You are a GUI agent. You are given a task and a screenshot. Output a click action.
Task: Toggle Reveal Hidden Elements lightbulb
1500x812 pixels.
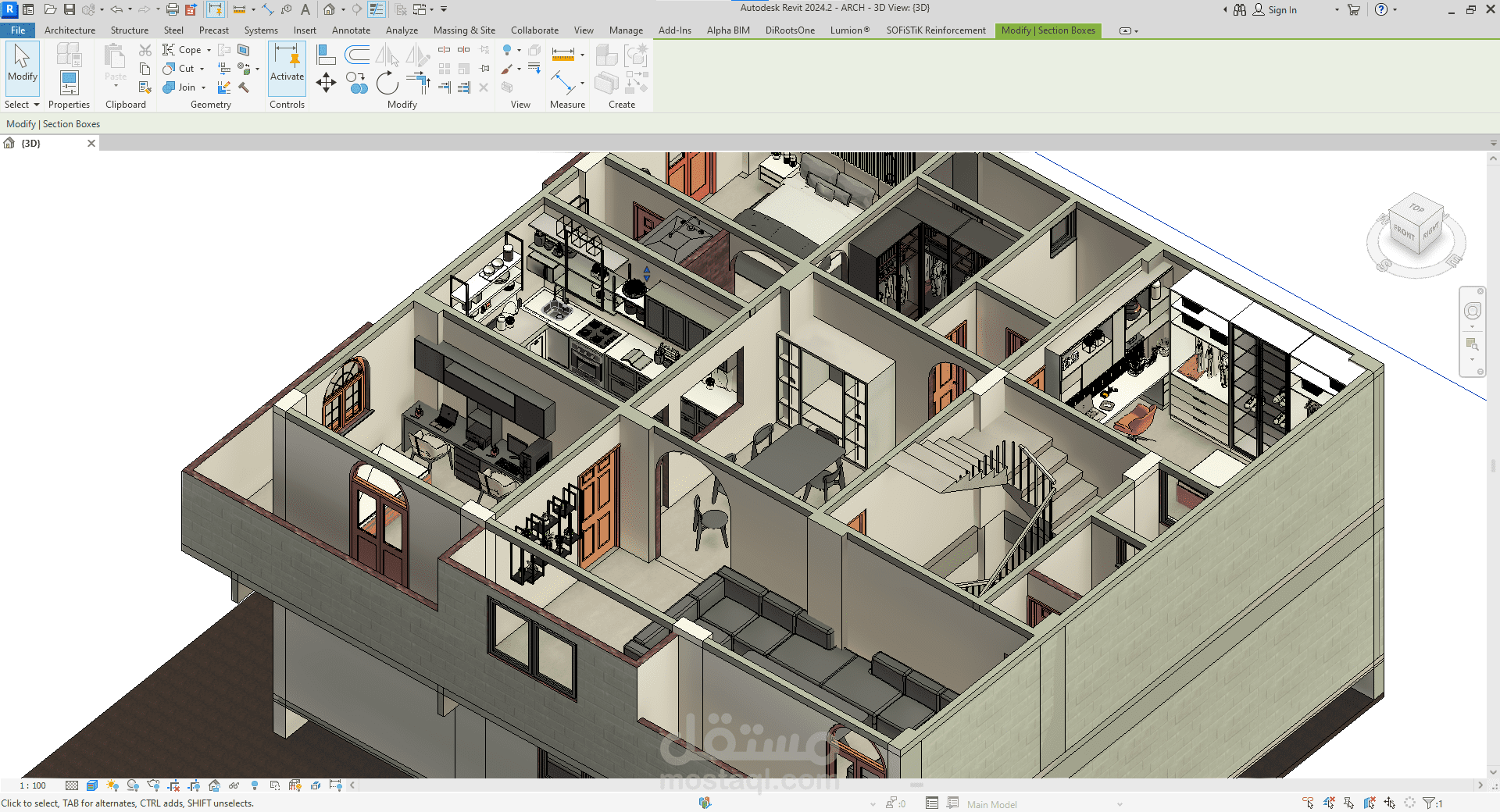pyautogui.click(x=255, y=785)
